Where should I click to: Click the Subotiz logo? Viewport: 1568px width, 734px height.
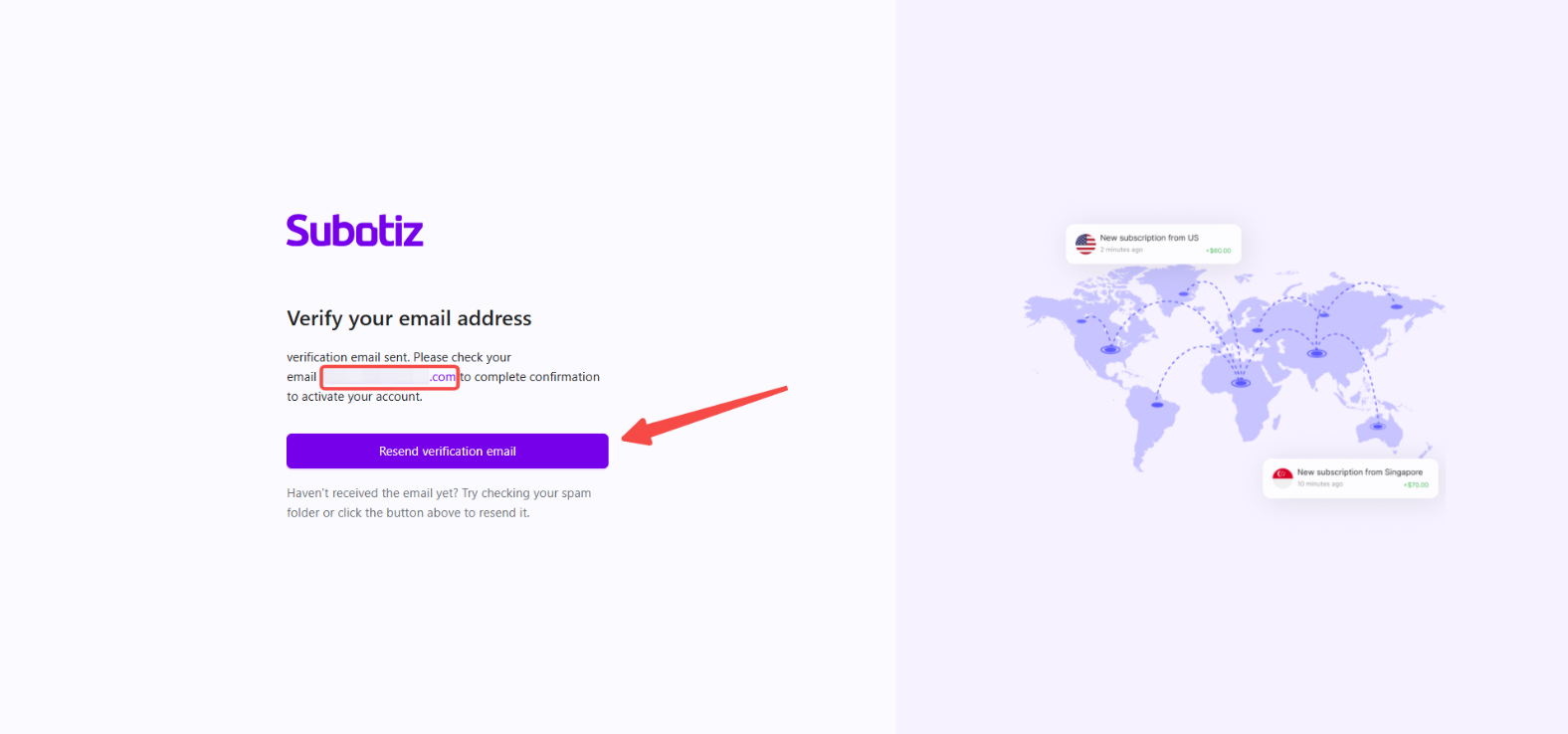coord(354,231)
